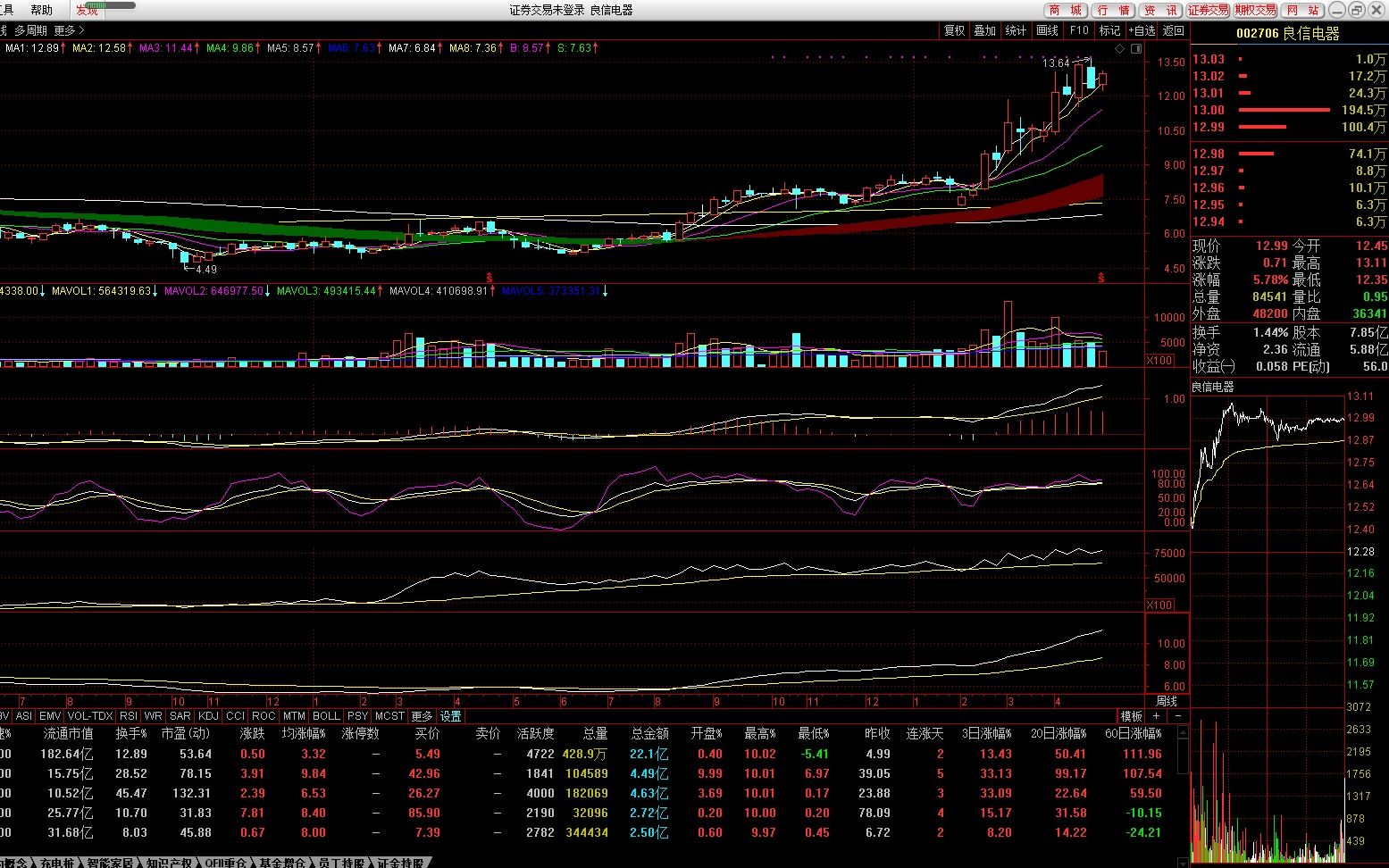Open the 网站 website button

pos(1302,10)
